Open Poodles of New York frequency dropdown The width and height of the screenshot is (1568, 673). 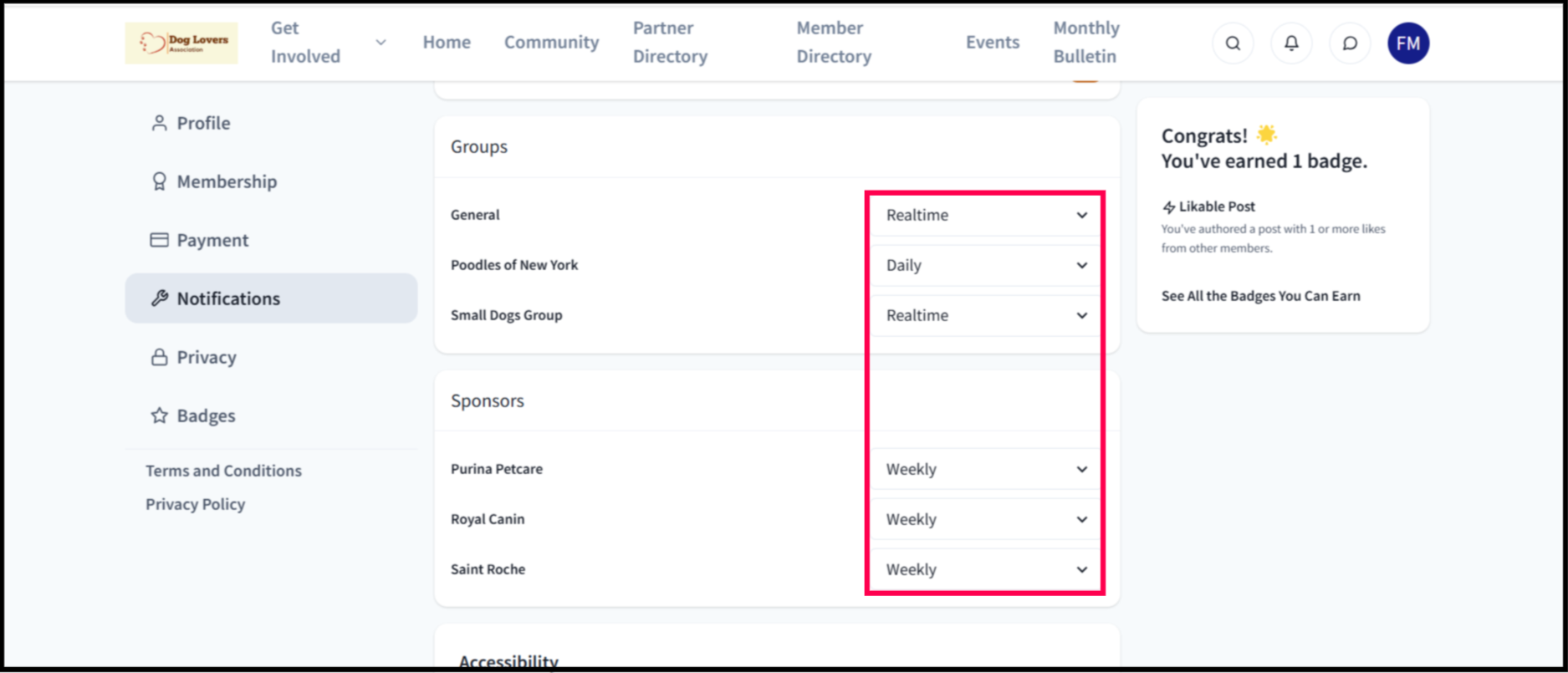point(985,265)
